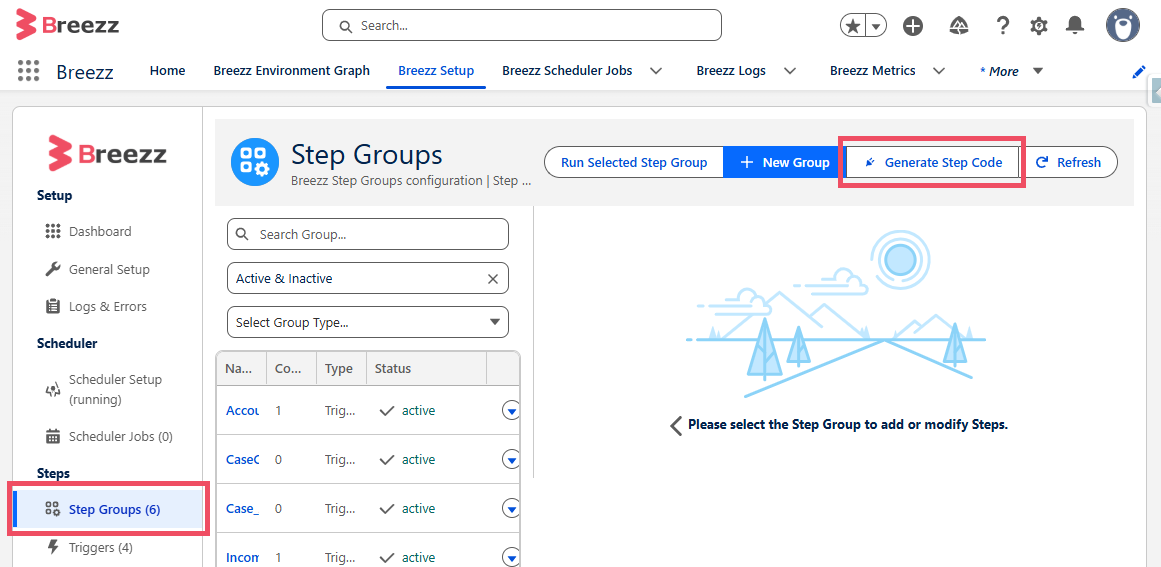Viewport: 1161px width, 567px height.
Task: Open the Active & Inactive status filter
Action: pyautogui.click(x=368, y=278)
